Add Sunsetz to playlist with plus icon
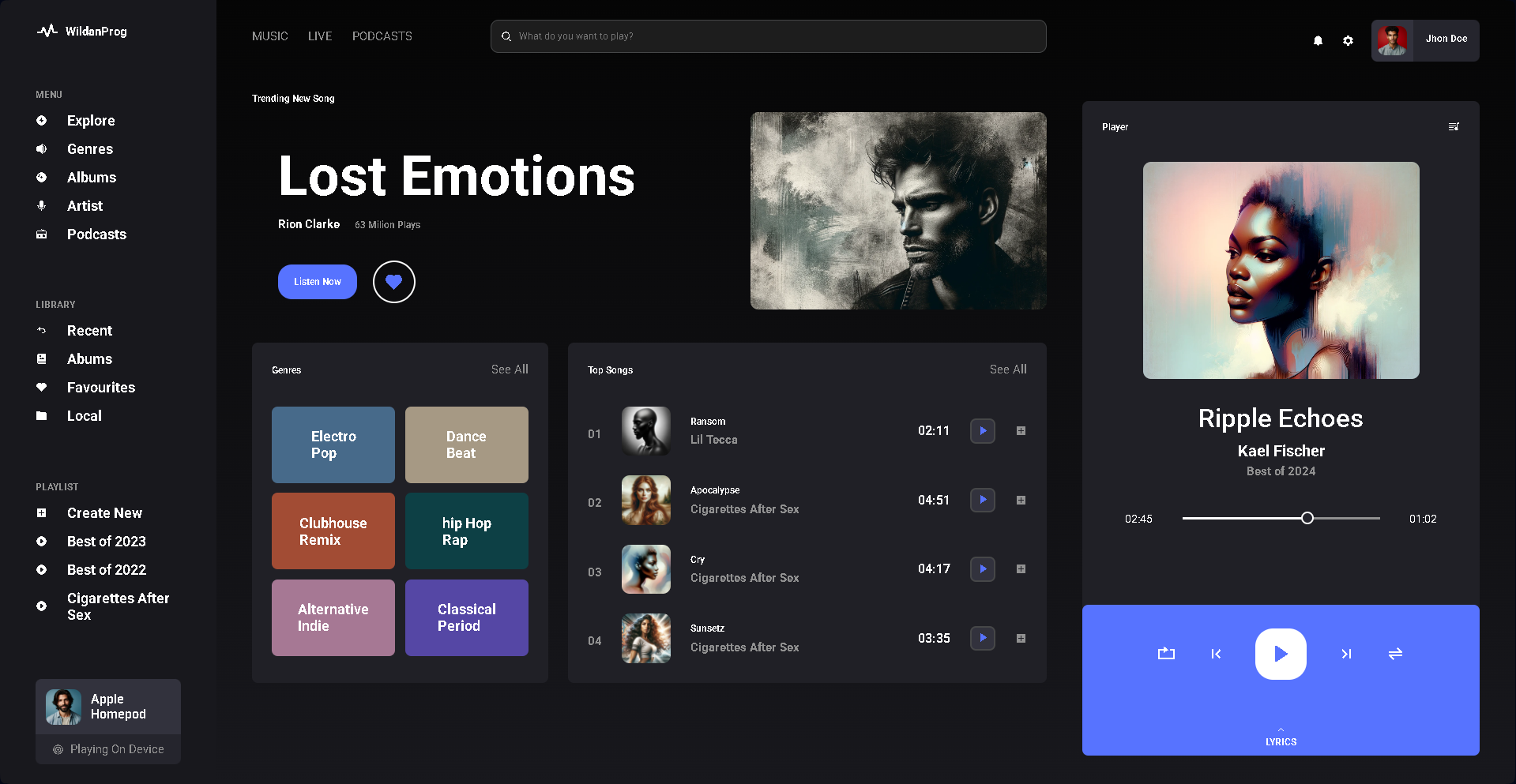This screenshot has width=1516, height=784. click(1021, 638)
